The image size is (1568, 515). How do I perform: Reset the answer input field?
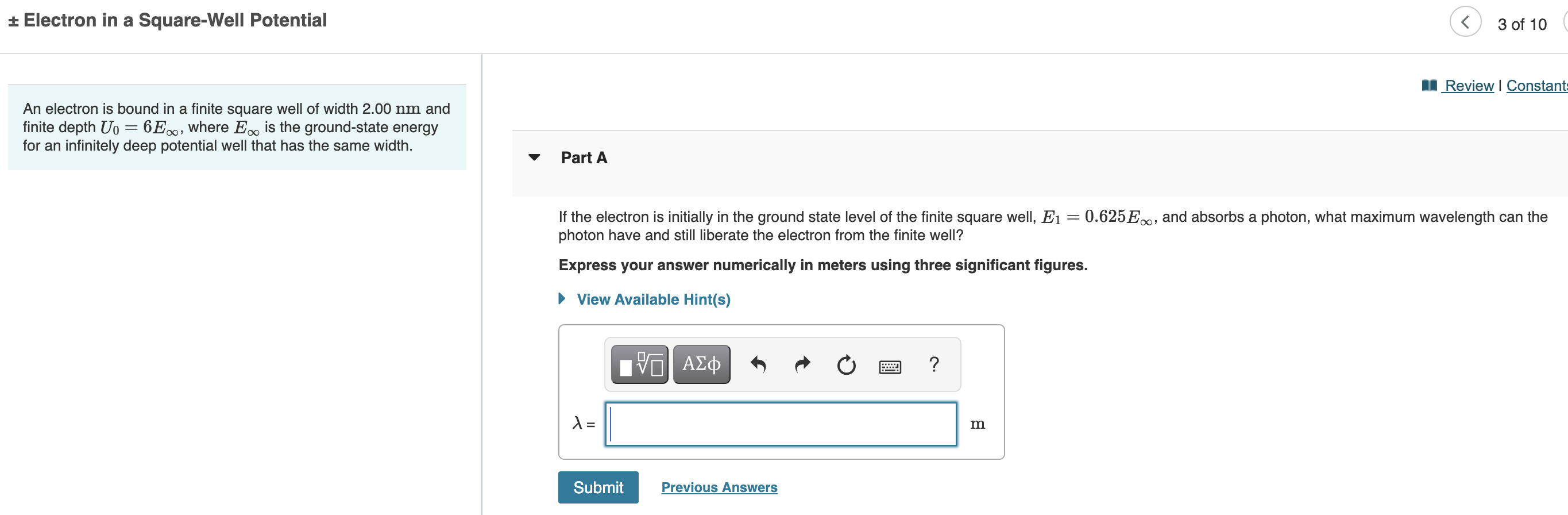coord(846,364)
